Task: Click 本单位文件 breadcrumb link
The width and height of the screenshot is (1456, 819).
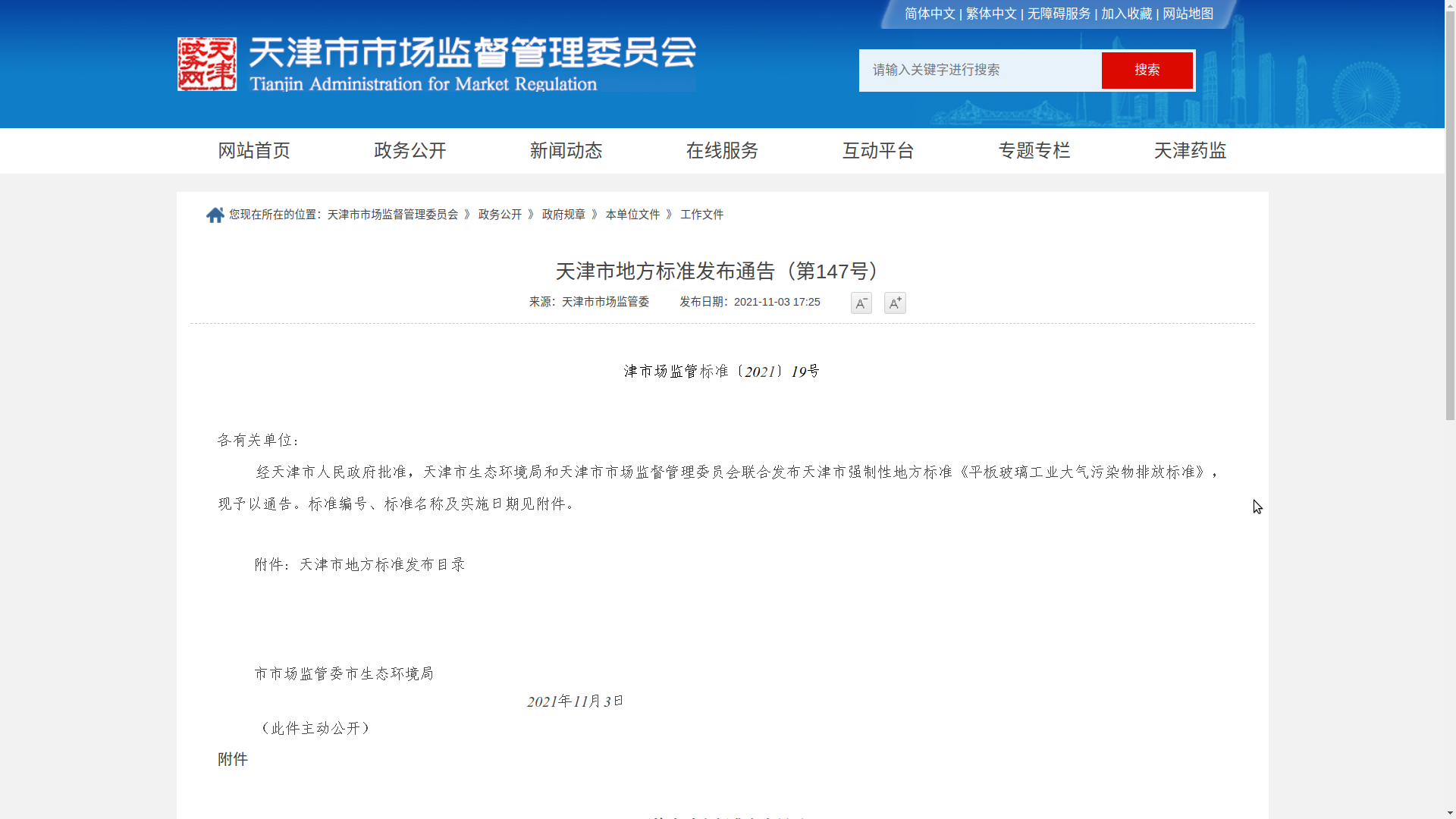Action: [632, 215]
